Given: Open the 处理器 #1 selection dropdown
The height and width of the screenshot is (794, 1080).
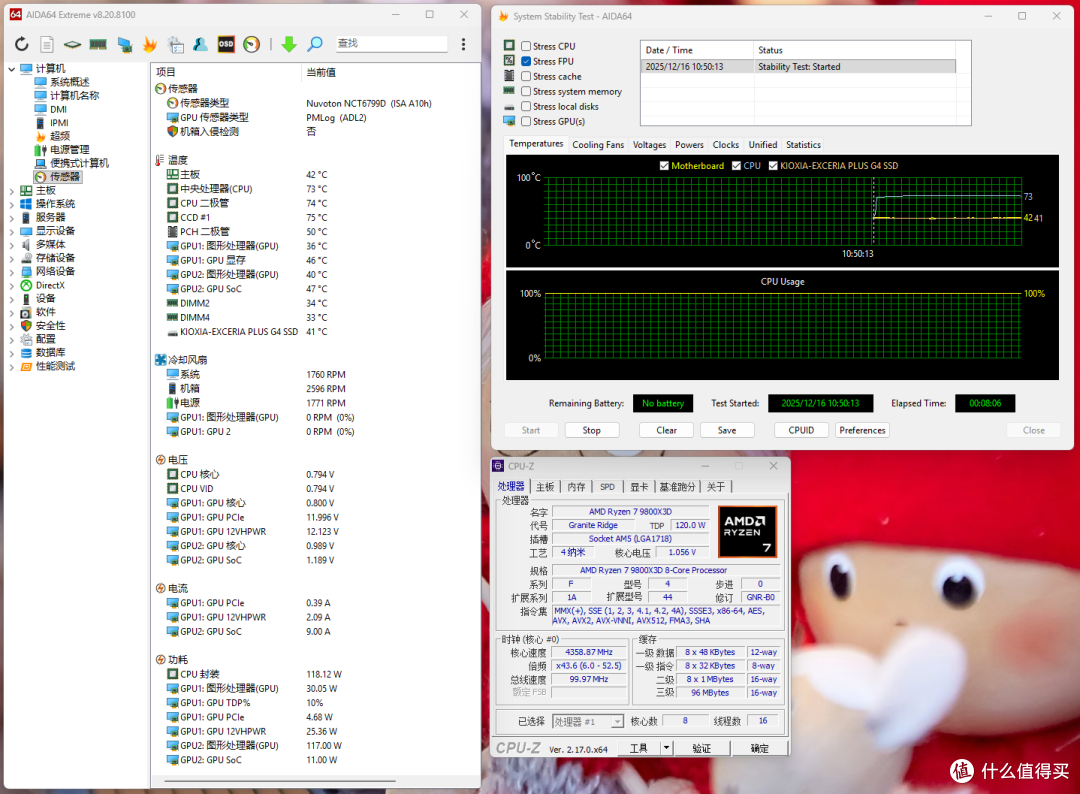Looking at the screenshot, I should point(588,721).
